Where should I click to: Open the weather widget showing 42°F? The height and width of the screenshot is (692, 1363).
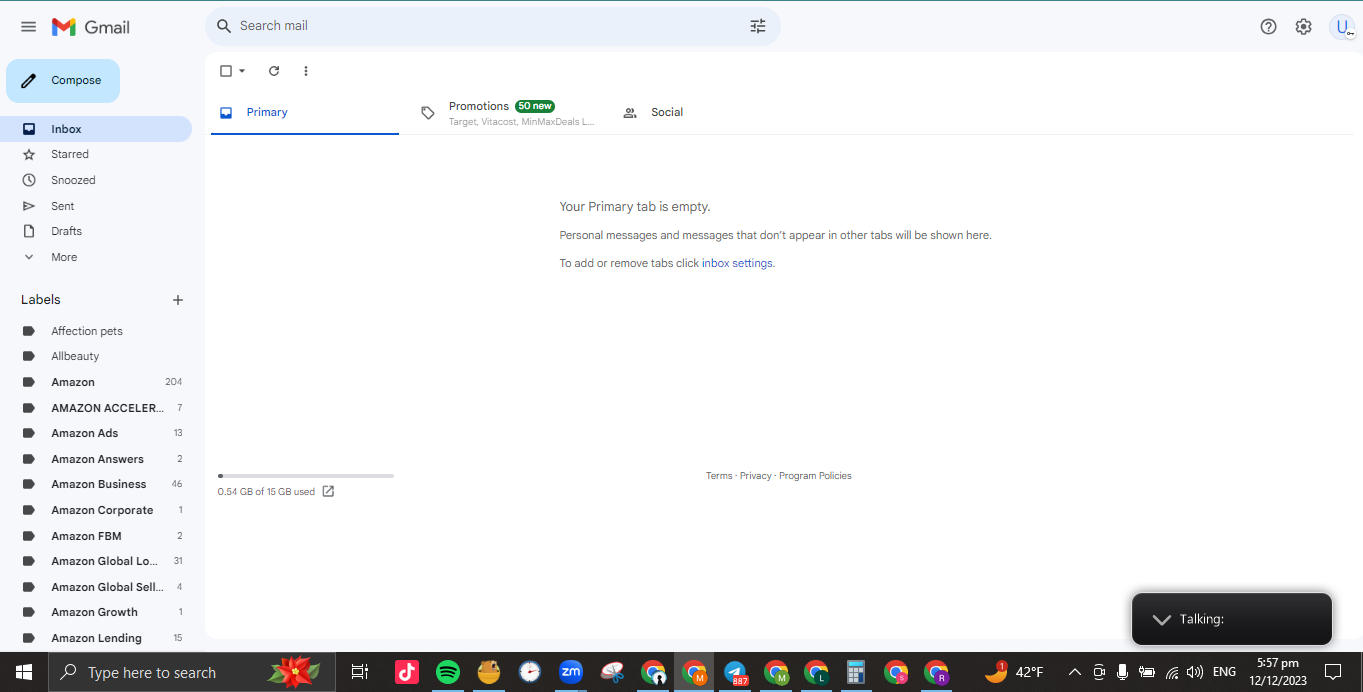1014,672
